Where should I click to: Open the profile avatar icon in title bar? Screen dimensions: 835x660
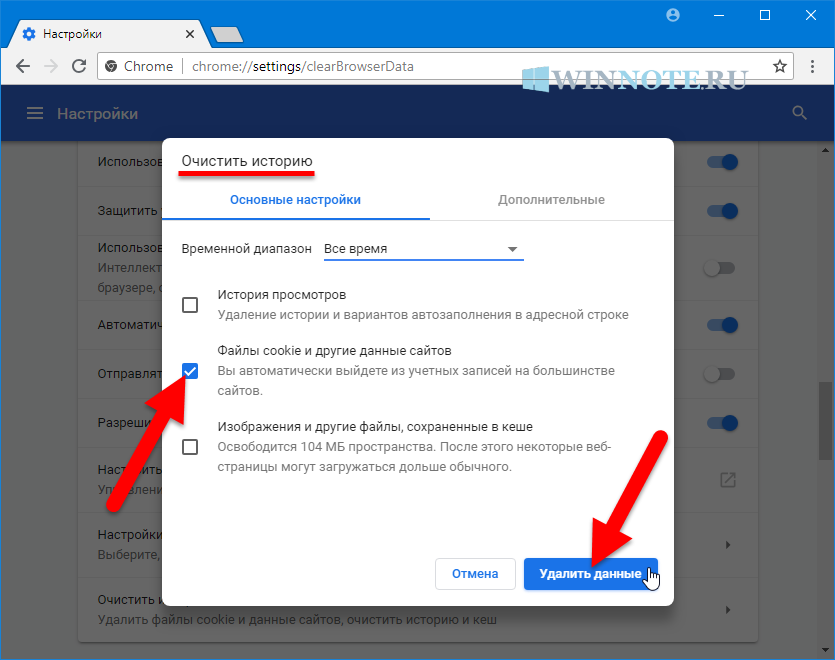coord(673,15)
